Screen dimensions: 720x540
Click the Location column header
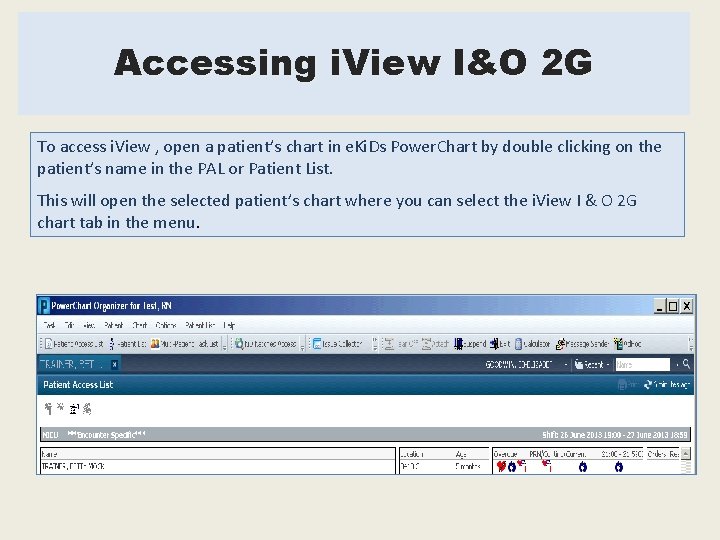[411, 454]
